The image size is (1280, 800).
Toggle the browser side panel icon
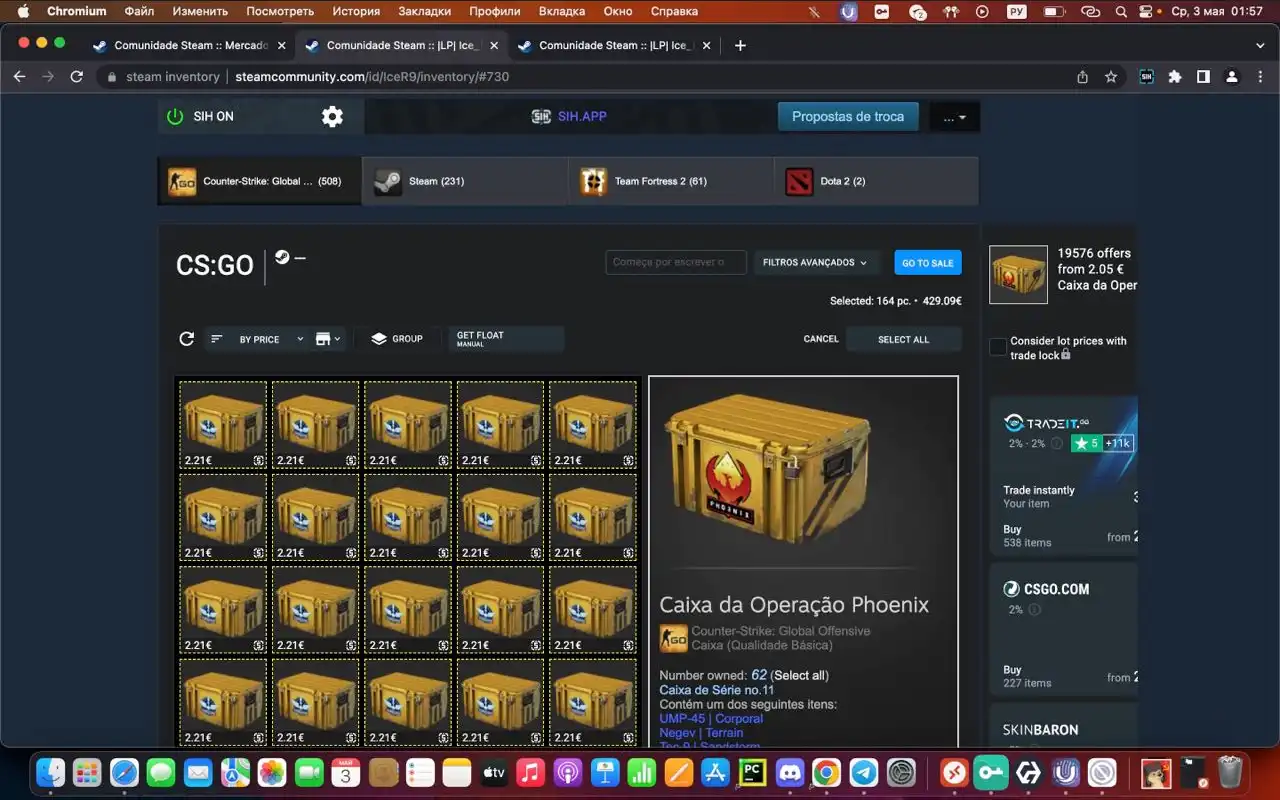(1203, 76)
